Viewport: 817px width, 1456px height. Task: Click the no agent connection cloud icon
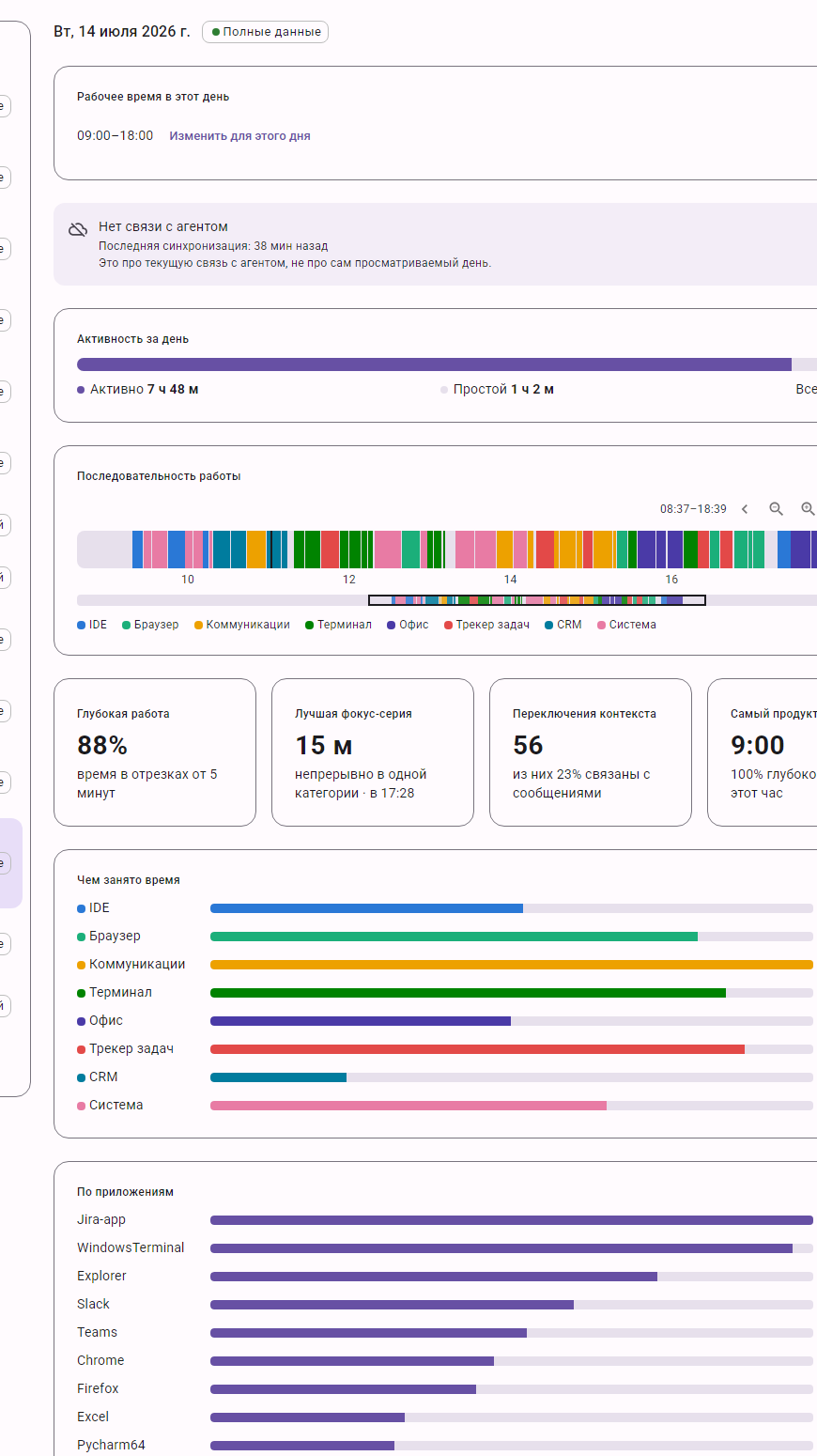click(x=78, y=229)
